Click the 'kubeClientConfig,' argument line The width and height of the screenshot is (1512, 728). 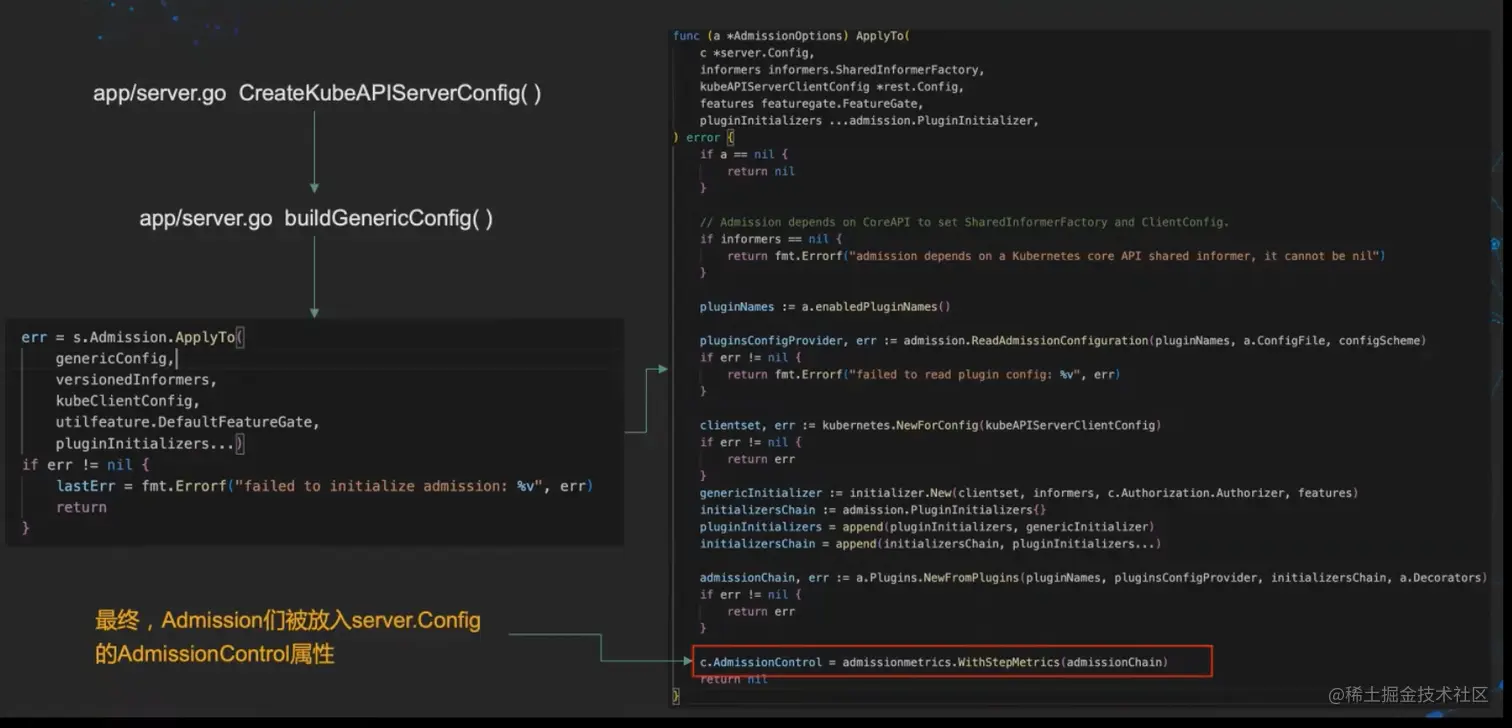click(x=128, y=401)
